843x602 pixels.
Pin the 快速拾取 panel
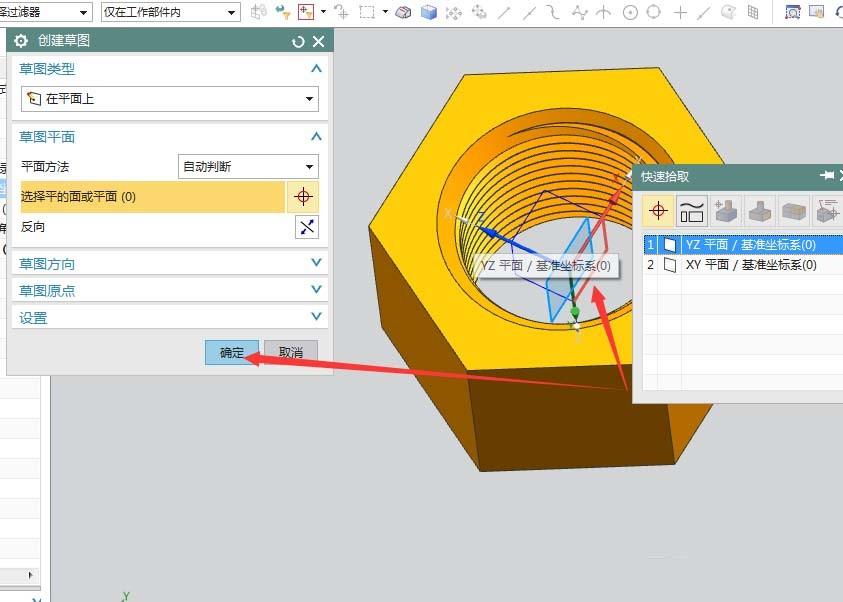pos(827,176)
